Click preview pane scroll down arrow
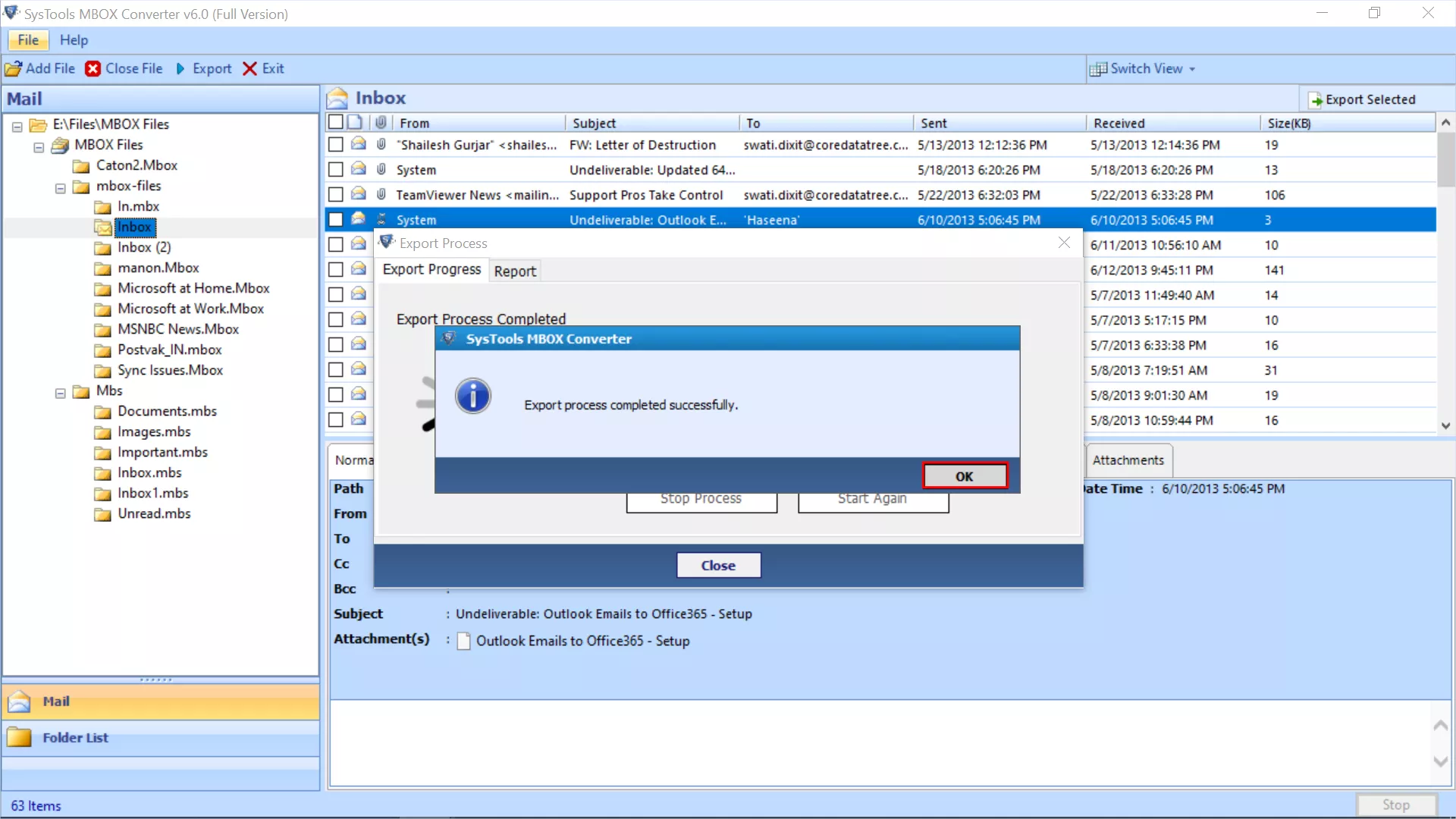Image resolution: width=1456 pixels, height=819 pixels. [1441, 761]
